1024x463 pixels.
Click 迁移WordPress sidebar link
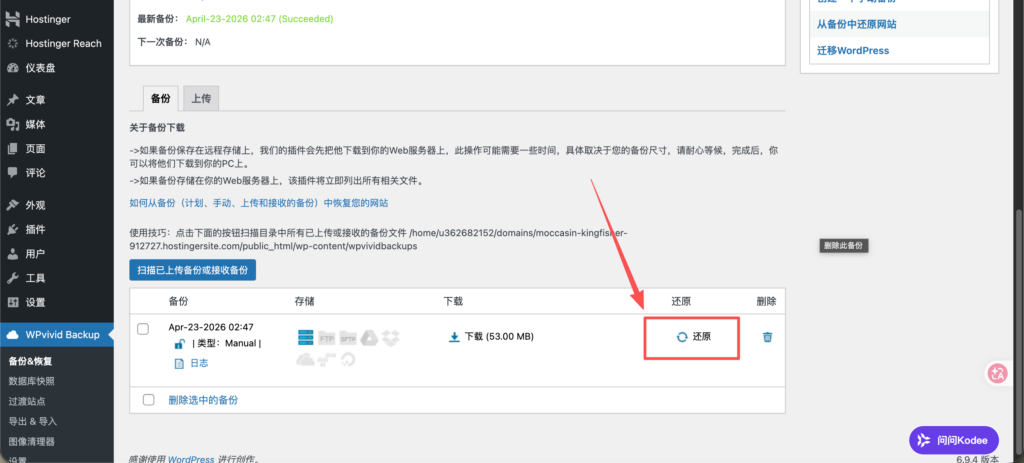pyautogui.click(x=853, y=50)
